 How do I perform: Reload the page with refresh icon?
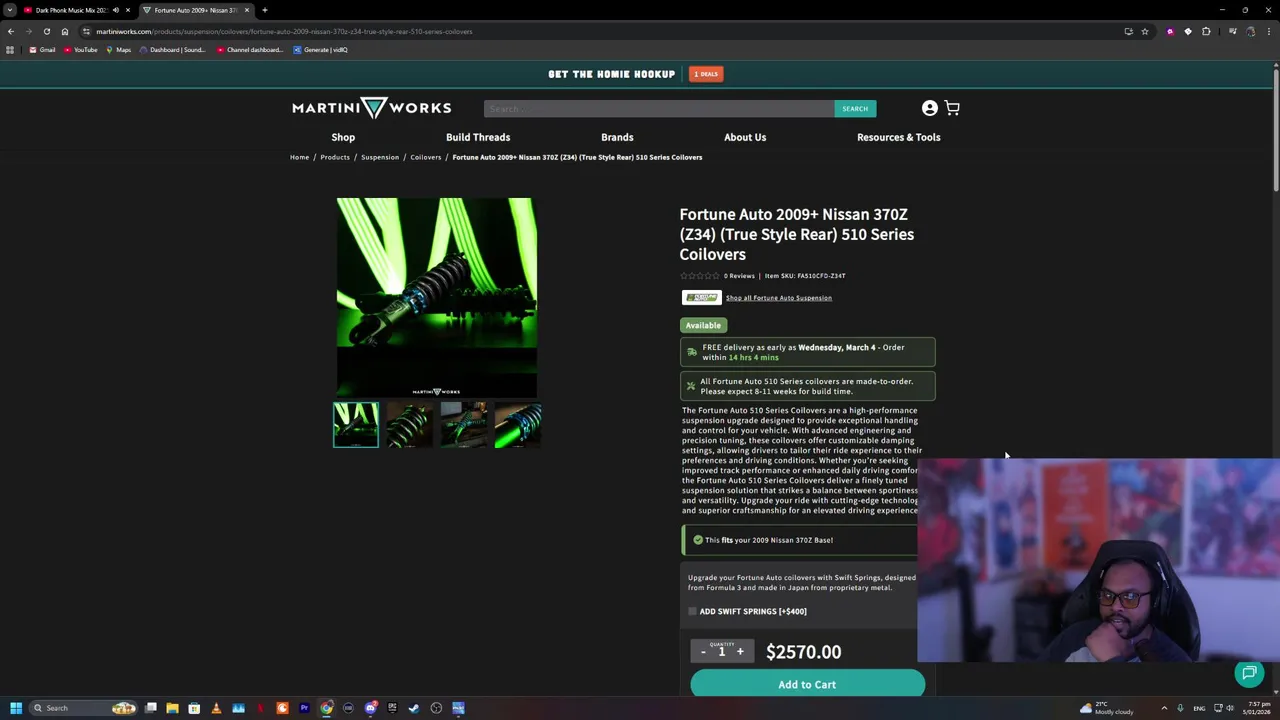(x=46, y=31)
